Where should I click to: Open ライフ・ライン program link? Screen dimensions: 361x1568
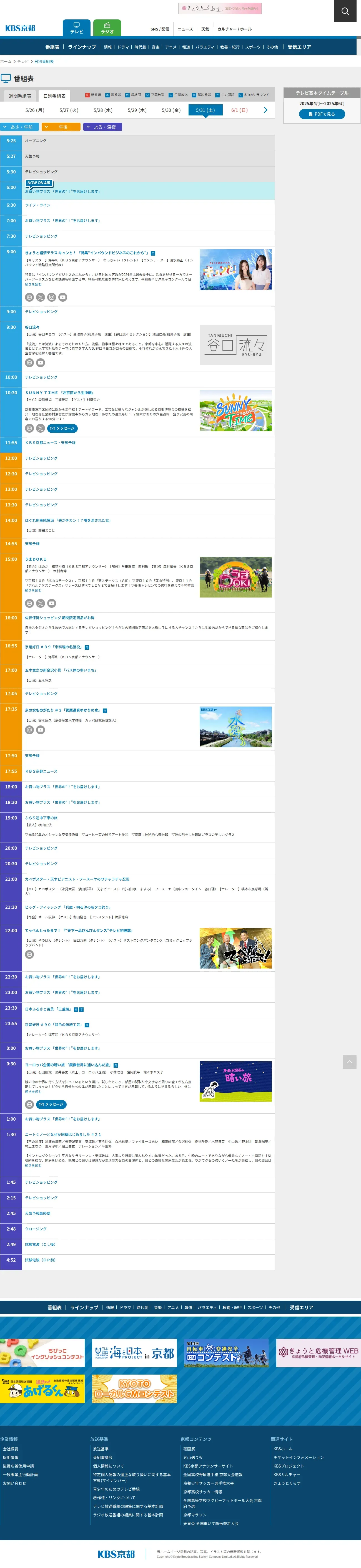point(38,205)
